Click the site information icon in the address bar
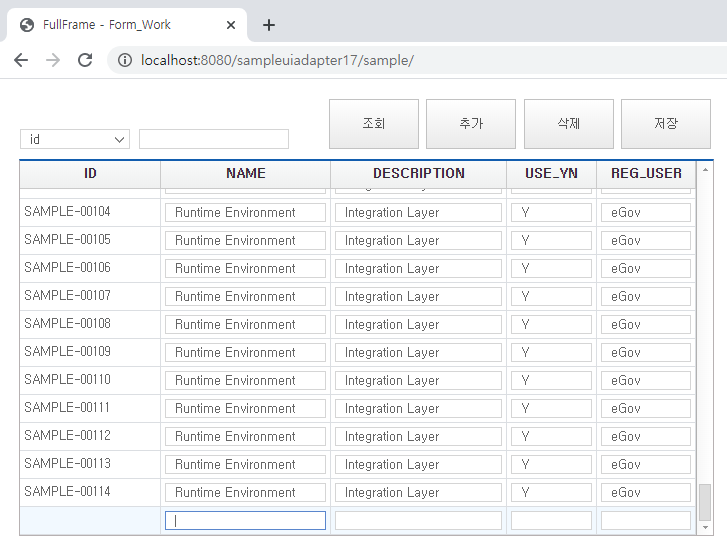Viewport: 727px width, 545px height. pos(125,60)
